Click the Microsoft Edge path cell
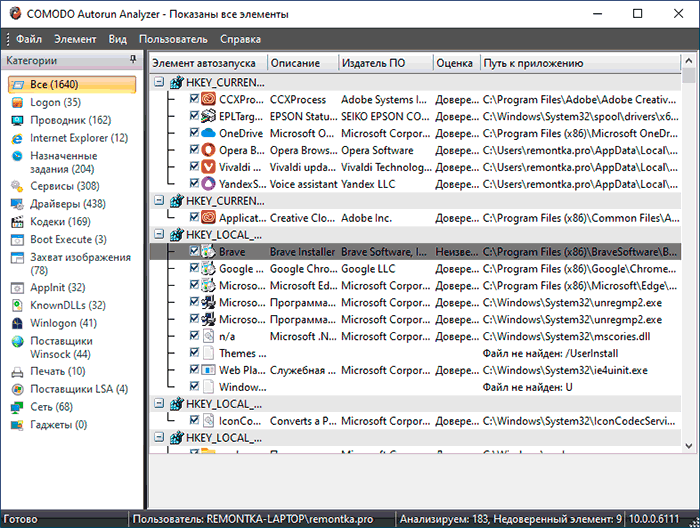 click(579, 286)
